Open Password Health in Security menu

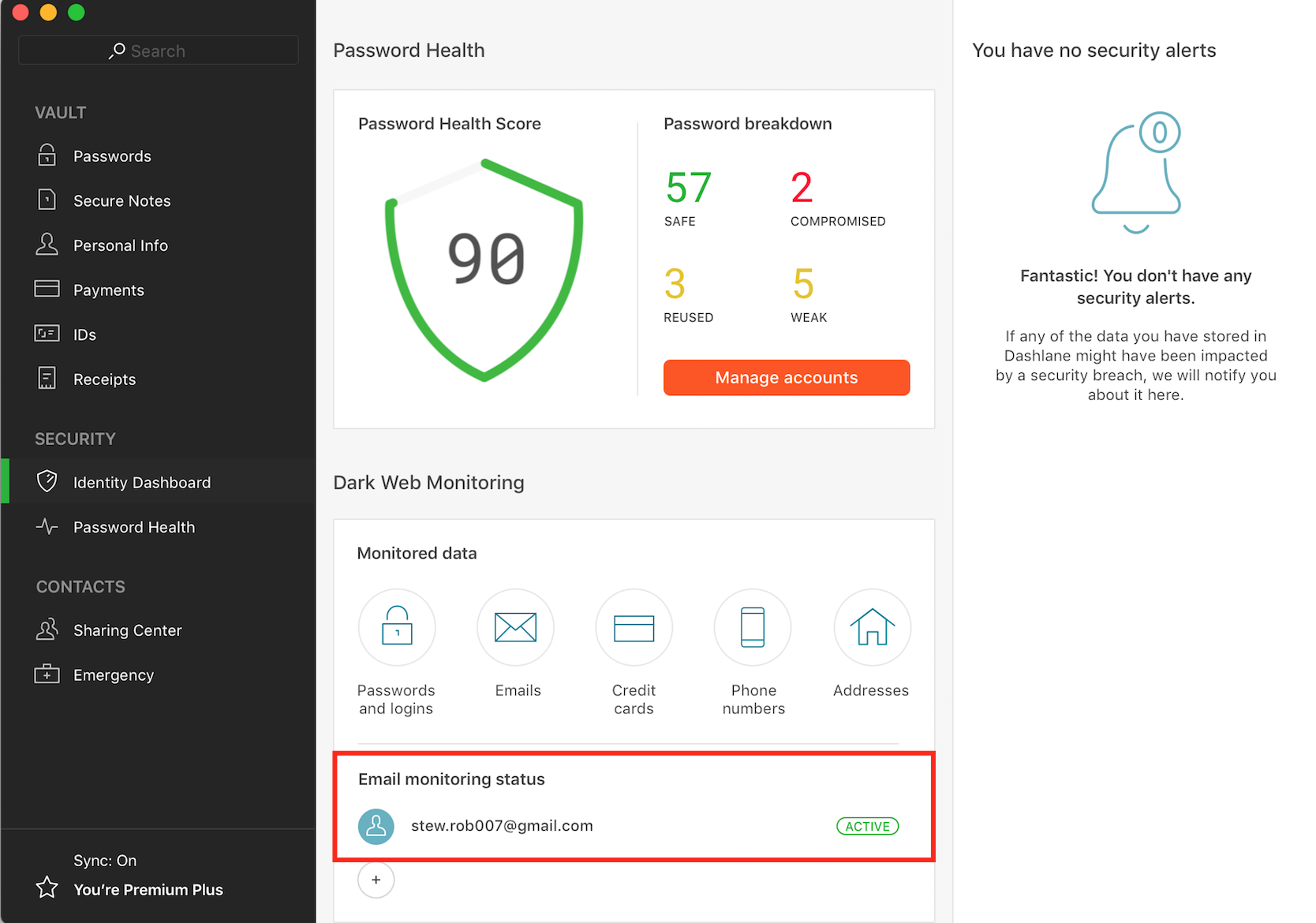pyautogui.click(x=134, y=527)
